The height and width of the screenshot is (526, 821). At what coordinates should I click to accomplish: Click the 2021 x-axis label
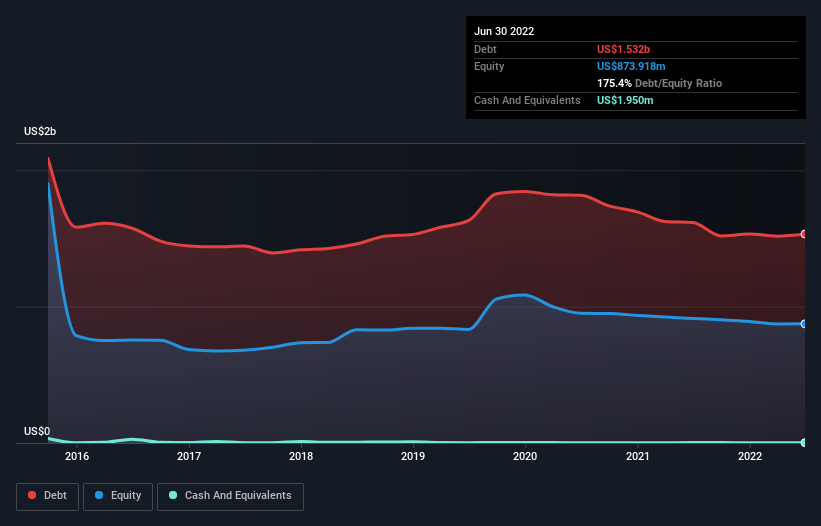coord(638,456)
